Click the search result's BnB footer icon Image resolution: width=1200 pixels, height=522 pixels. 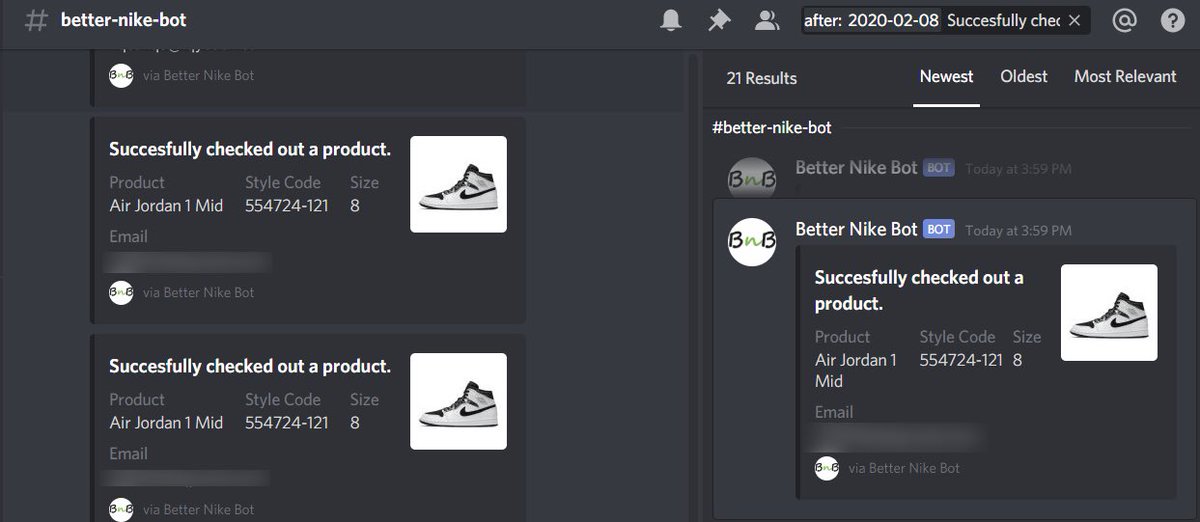pyautogui.click(x=826, y=468)
